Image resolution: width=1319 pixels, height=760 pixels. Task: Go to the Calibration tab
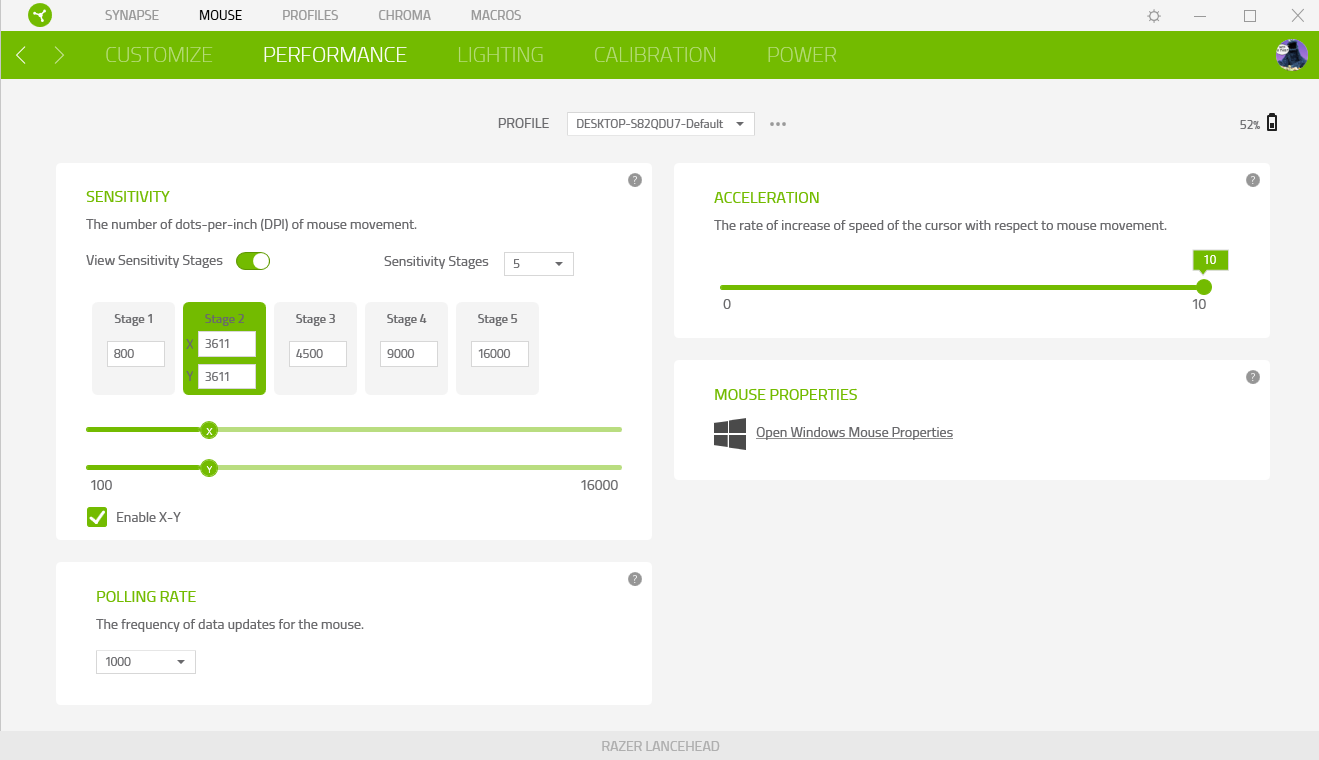click(x=655, y=55)
